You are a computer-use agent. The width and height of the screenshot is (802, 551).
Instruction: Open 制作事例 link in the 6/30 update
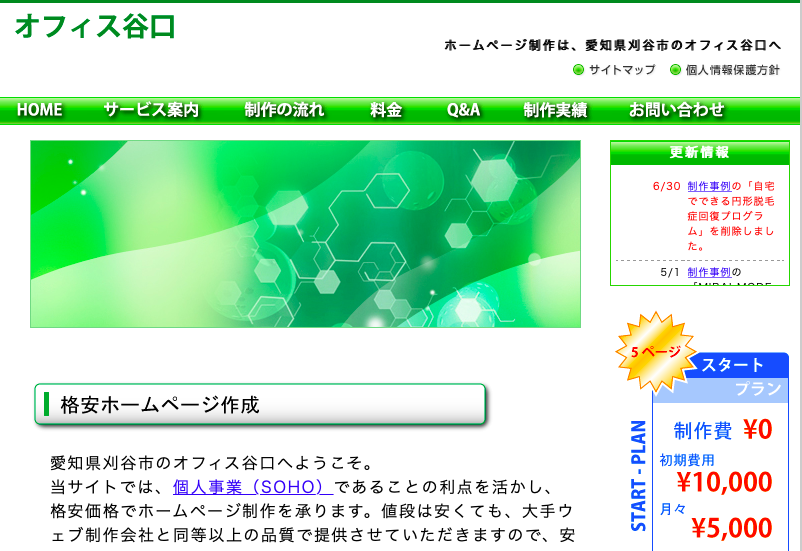point(709,186)
